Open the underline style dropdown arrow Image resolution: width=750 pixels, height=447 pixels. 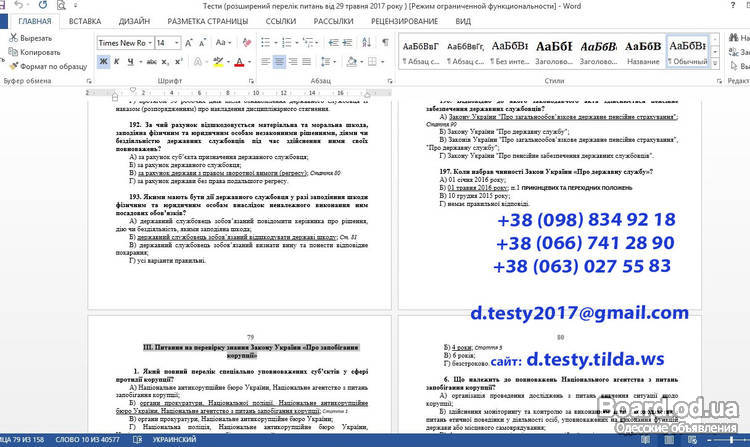(x=141, y=62)
